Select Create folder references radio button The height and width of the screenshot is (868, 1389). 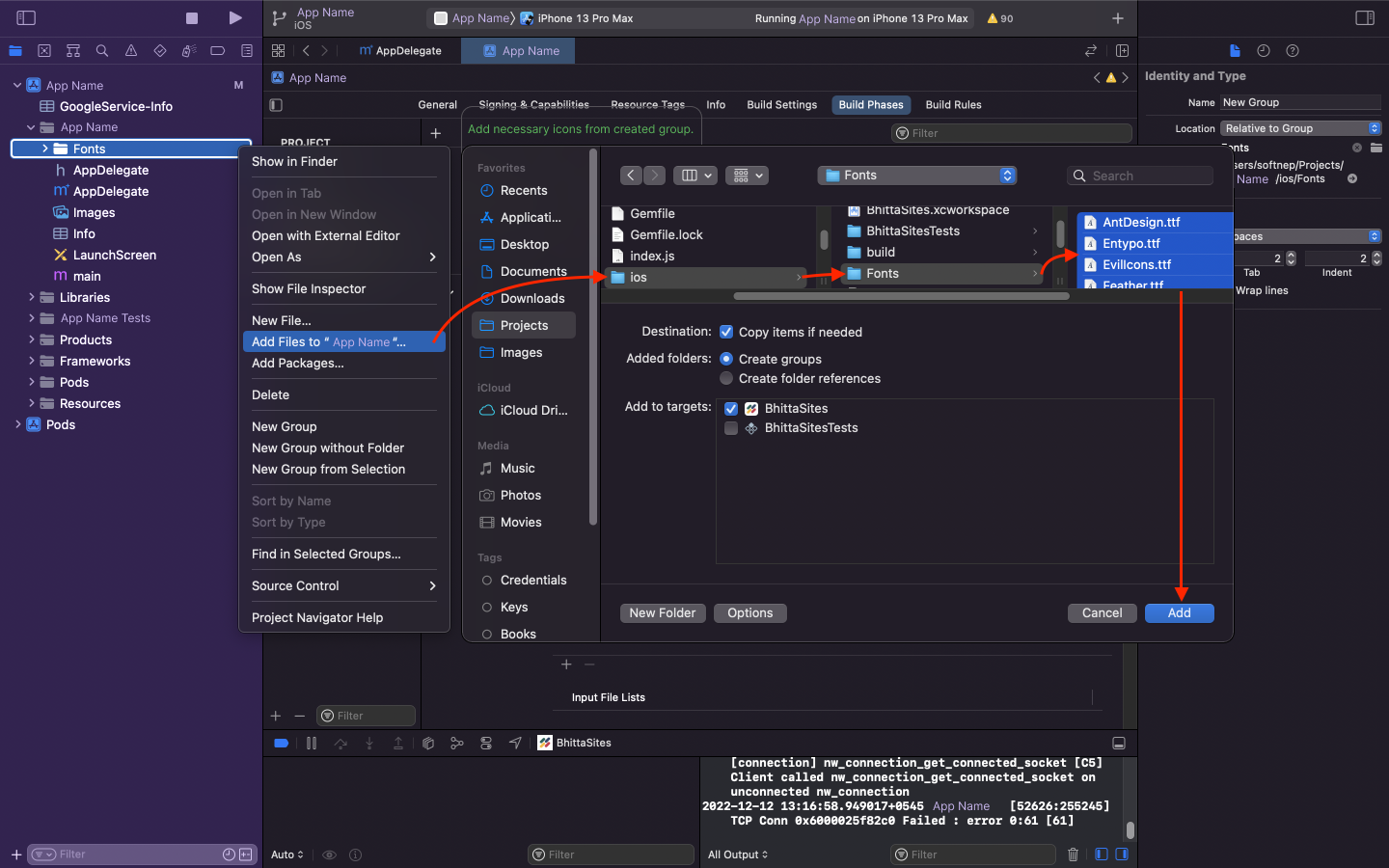724,378
